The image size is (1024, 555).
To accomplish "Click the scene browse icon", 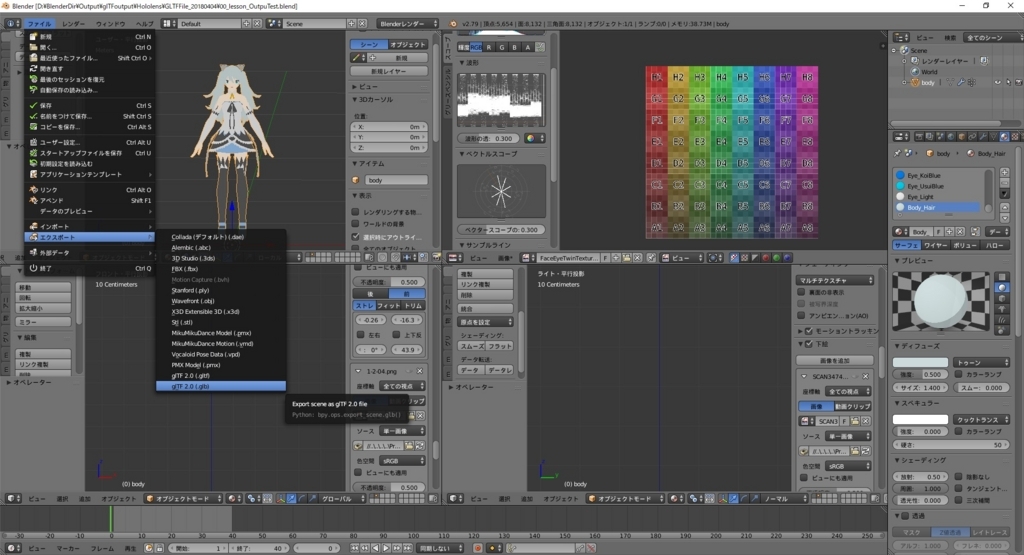I will tap(274, 24).
